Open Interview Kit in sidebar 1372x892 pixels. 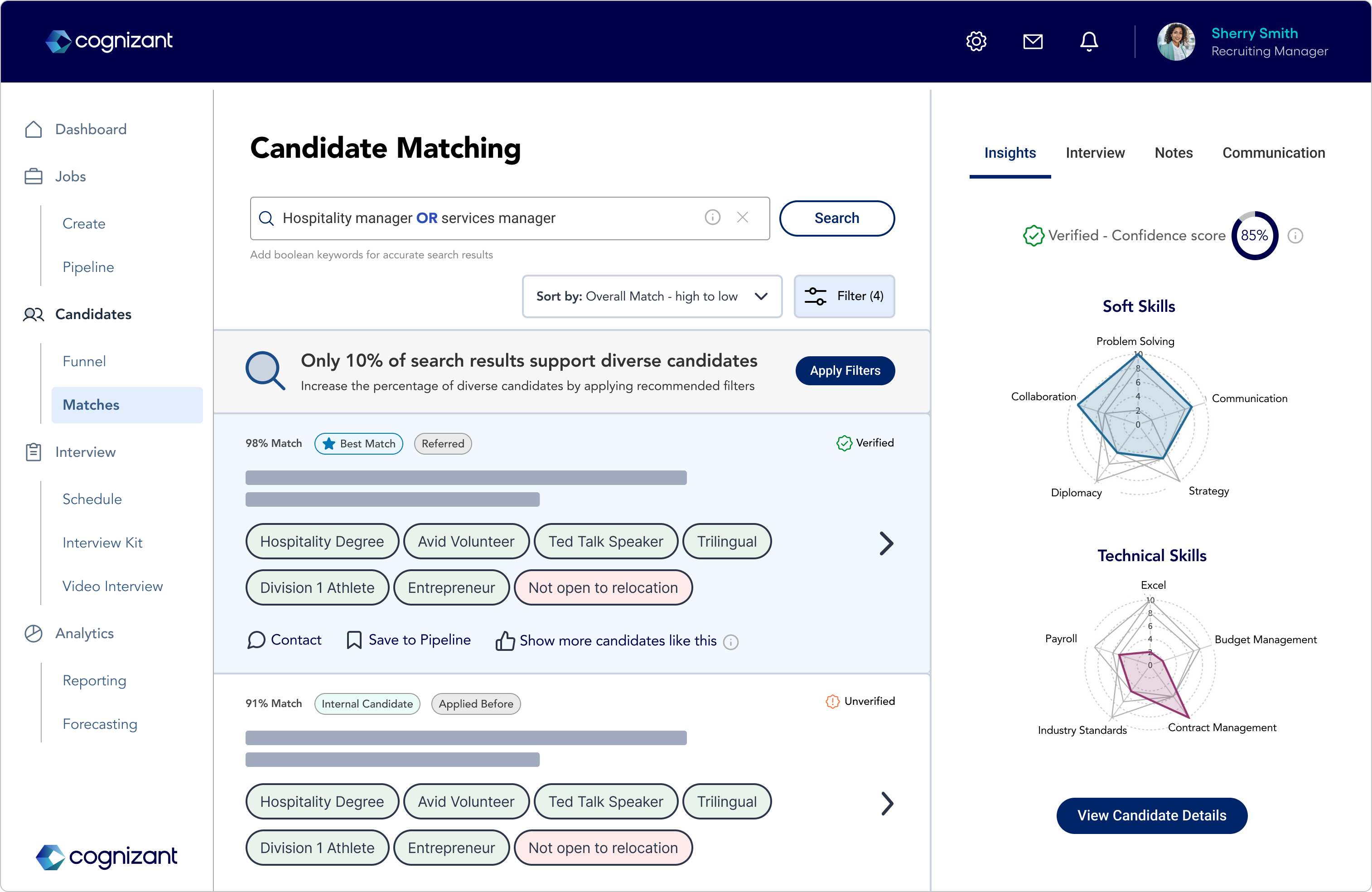102,543
